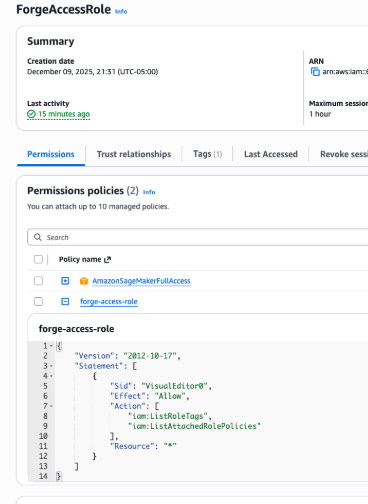Click the "Effect": "Allow" line
Viewport: 368px width, 504px height.
click(150, 396)
